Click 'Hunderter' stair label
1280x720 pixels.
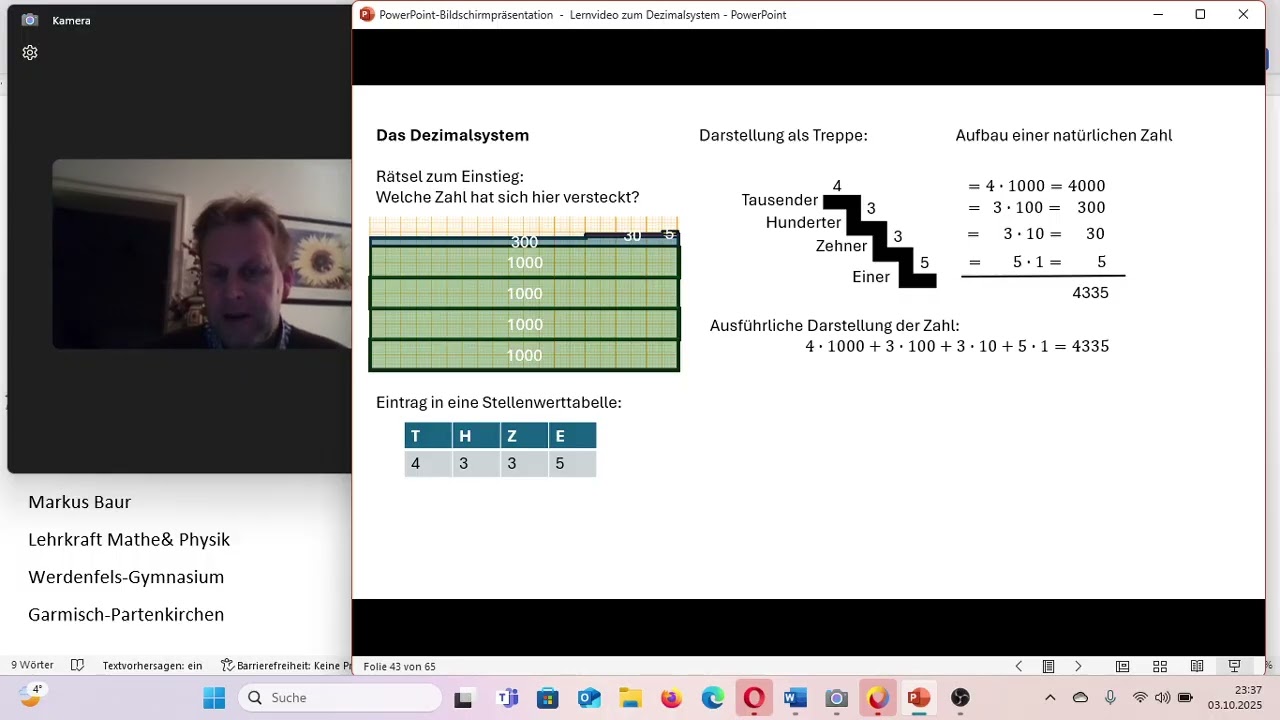point(803,223)
